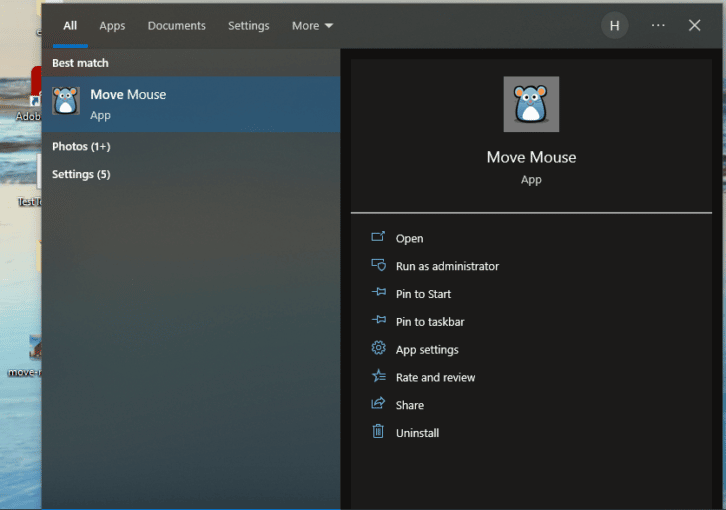Select the All search tab
726x510 pixels.
click(70, 26)
